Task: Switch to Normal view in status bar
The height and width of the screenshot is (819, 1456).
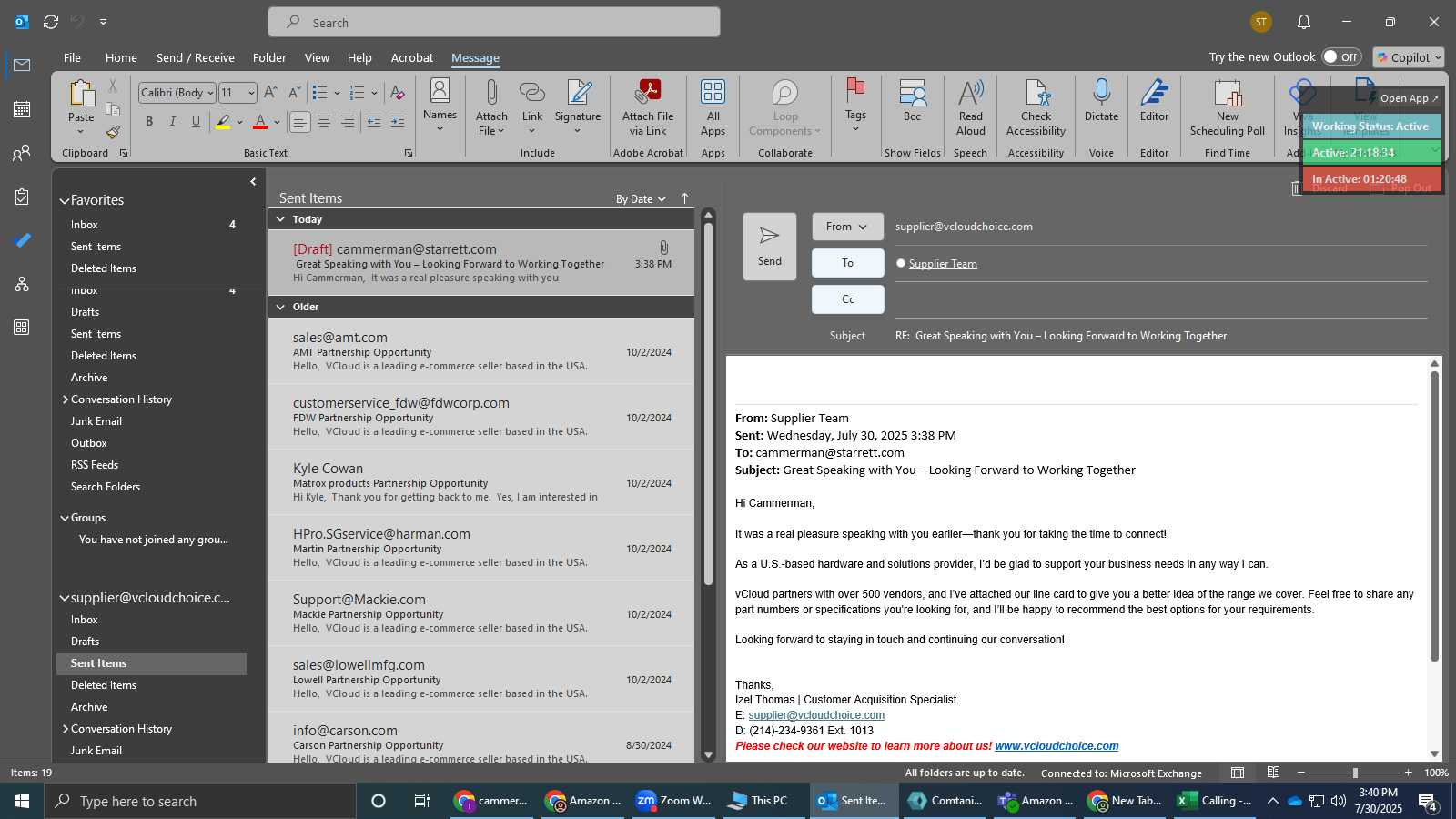Action: 1238,773
